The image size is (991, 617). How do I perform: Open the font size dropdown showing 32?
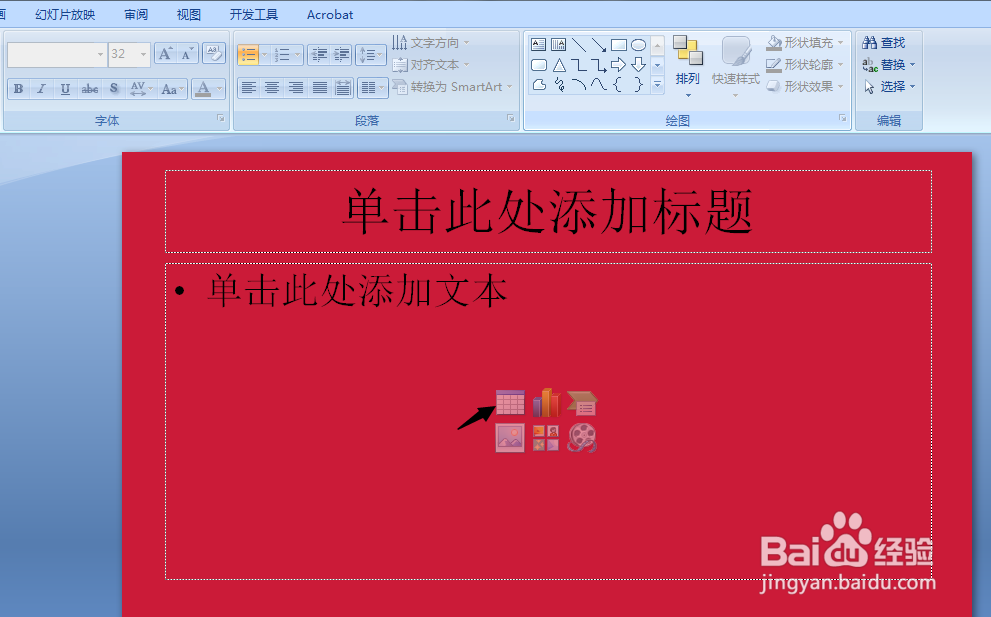[x=129, y=54]
